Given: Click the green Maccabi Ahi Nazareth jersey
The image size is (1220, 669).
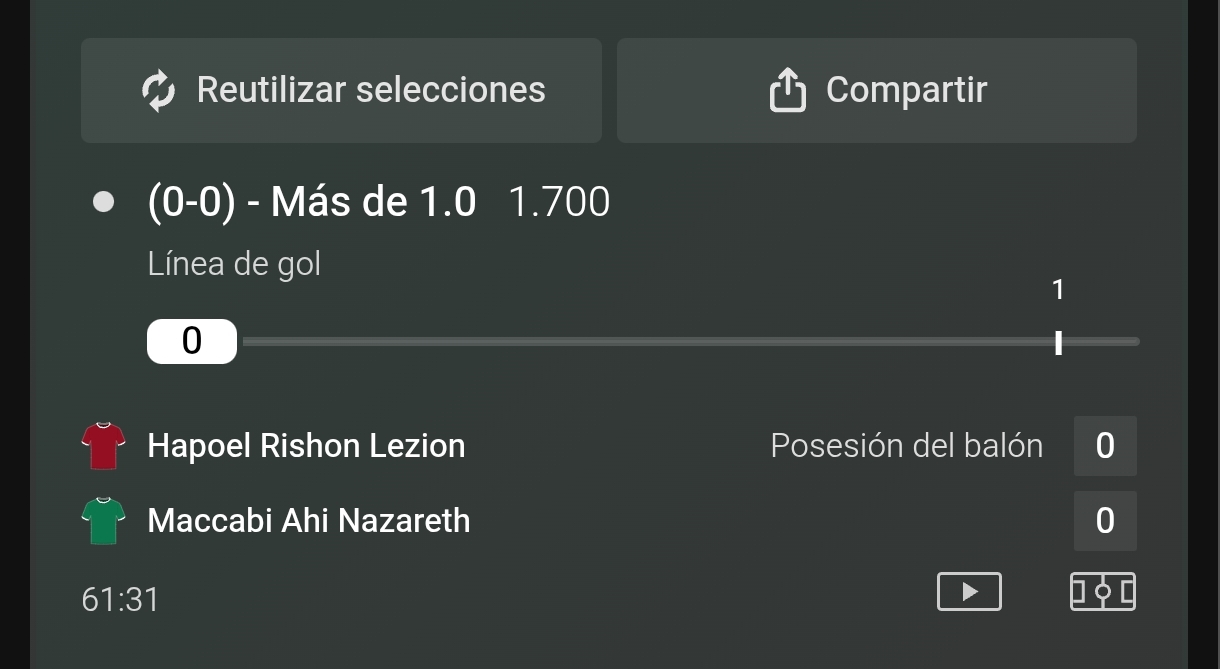Looking at the screenshot, I should [103, 521].
